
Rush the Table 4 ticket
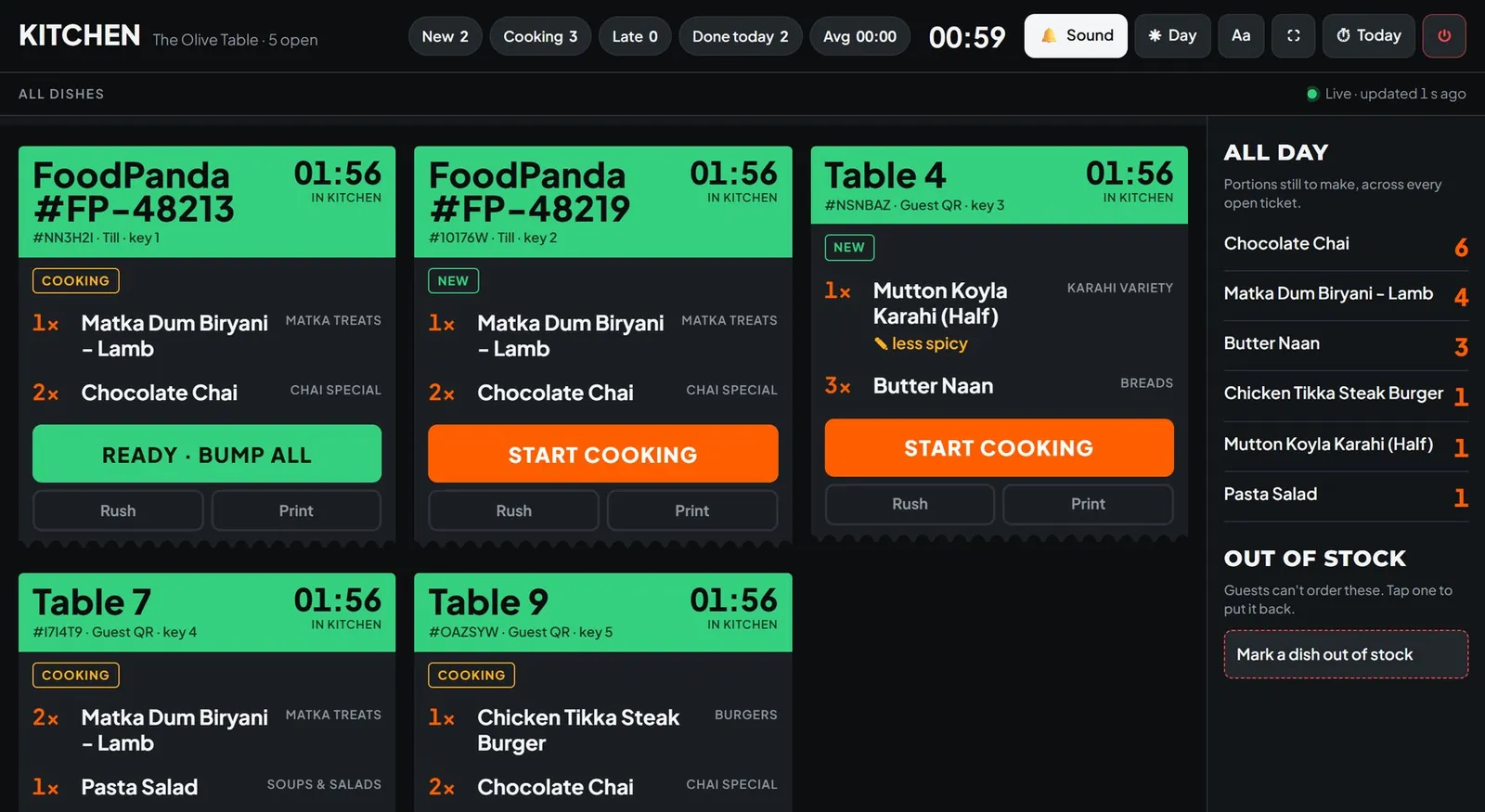910,504
